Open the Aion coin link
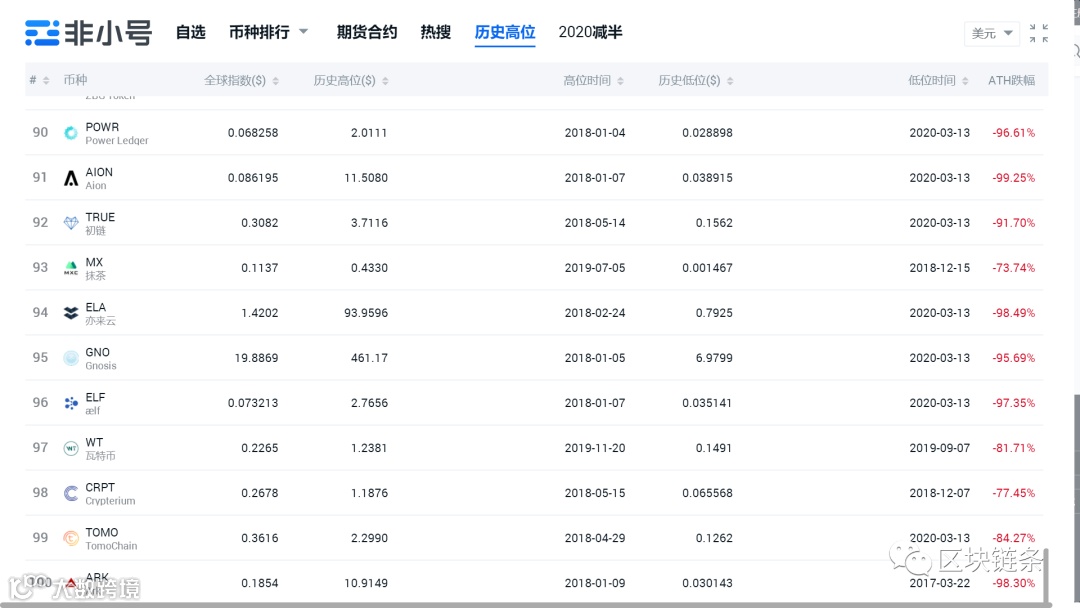Viewport: 1080px width, 608px height. [x=96, y=186]
